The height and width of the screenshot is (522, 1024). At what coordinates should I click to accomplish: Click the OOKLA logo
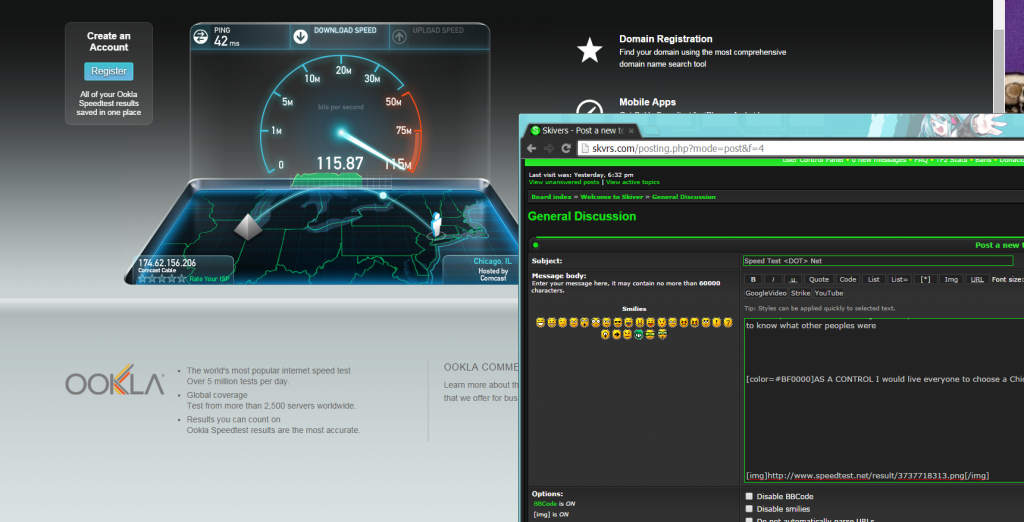click(x=115, y=380)
